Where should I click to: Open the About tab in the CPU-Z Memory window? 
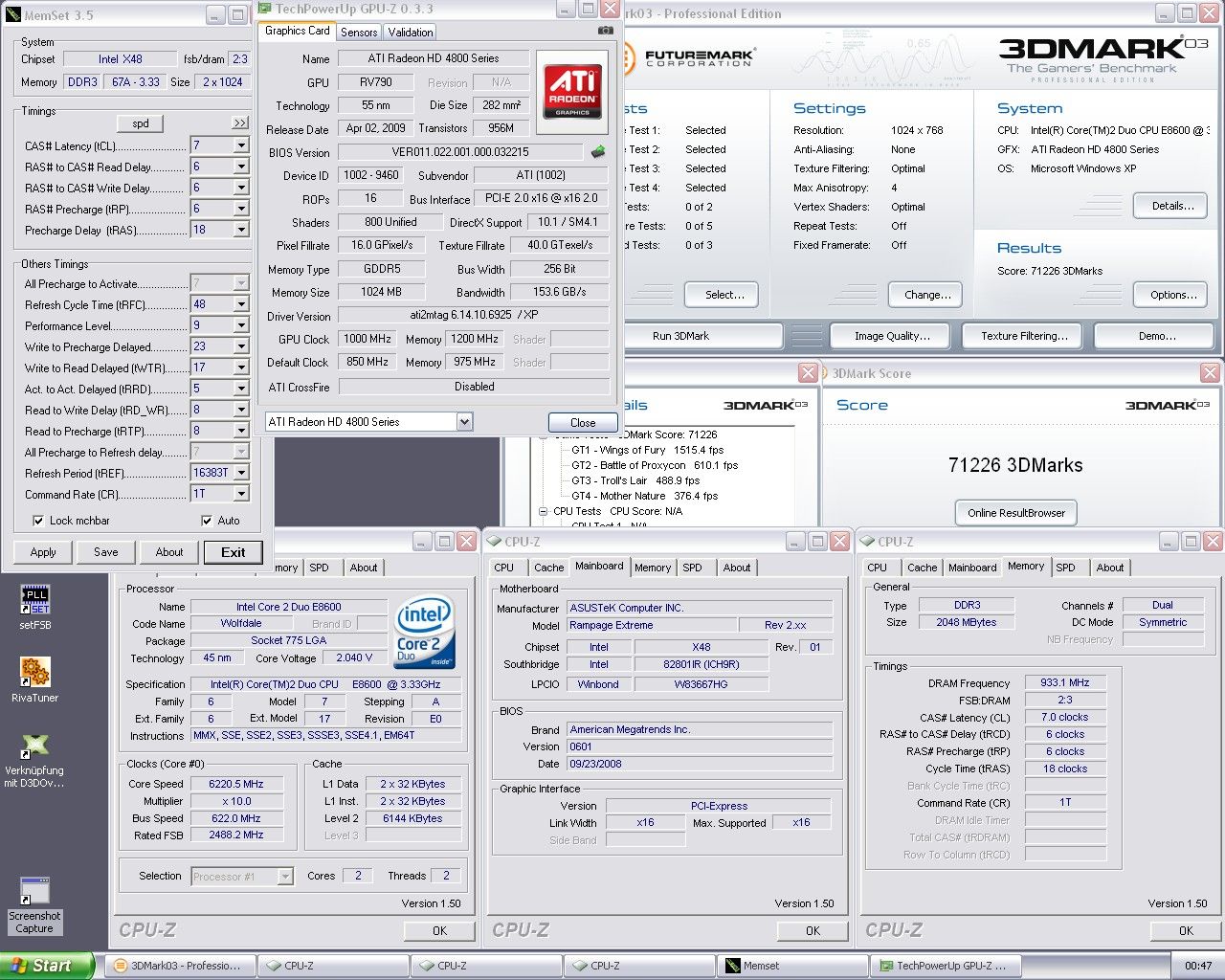(1110, 568)
